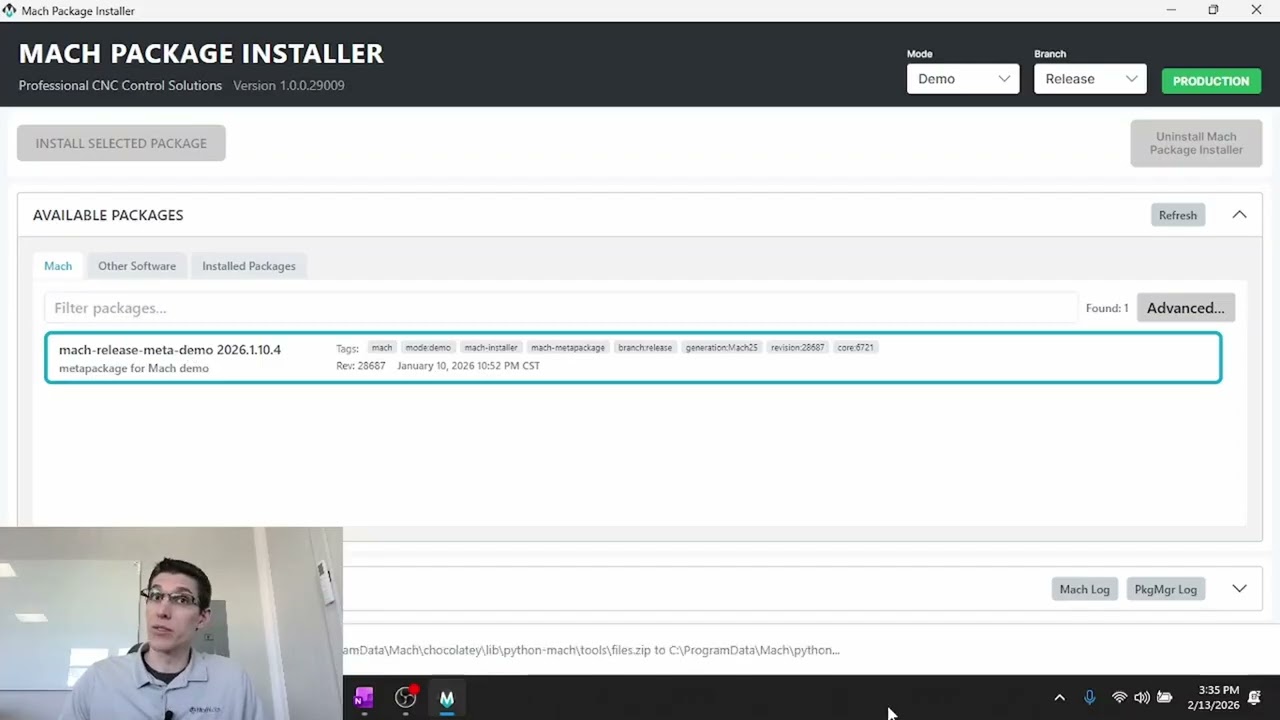Click the Version 1.0.0.29009 text

pos(289,86)
